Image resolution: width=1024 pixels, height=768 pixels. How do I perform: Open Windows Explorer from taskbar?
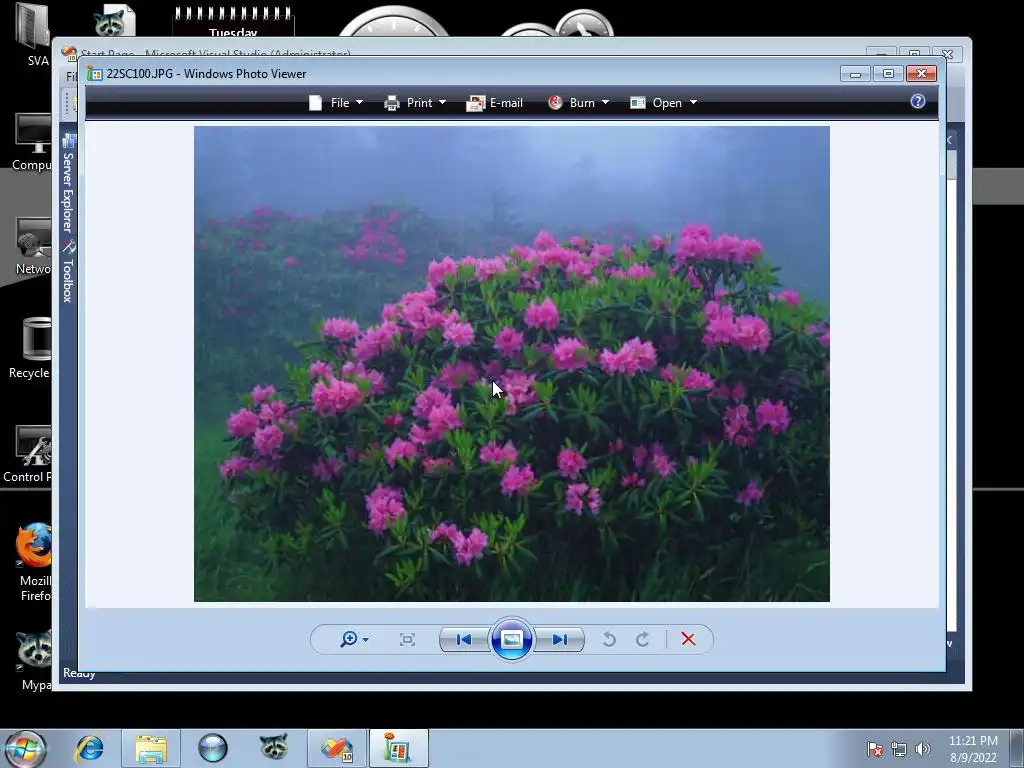pos(151,748)
